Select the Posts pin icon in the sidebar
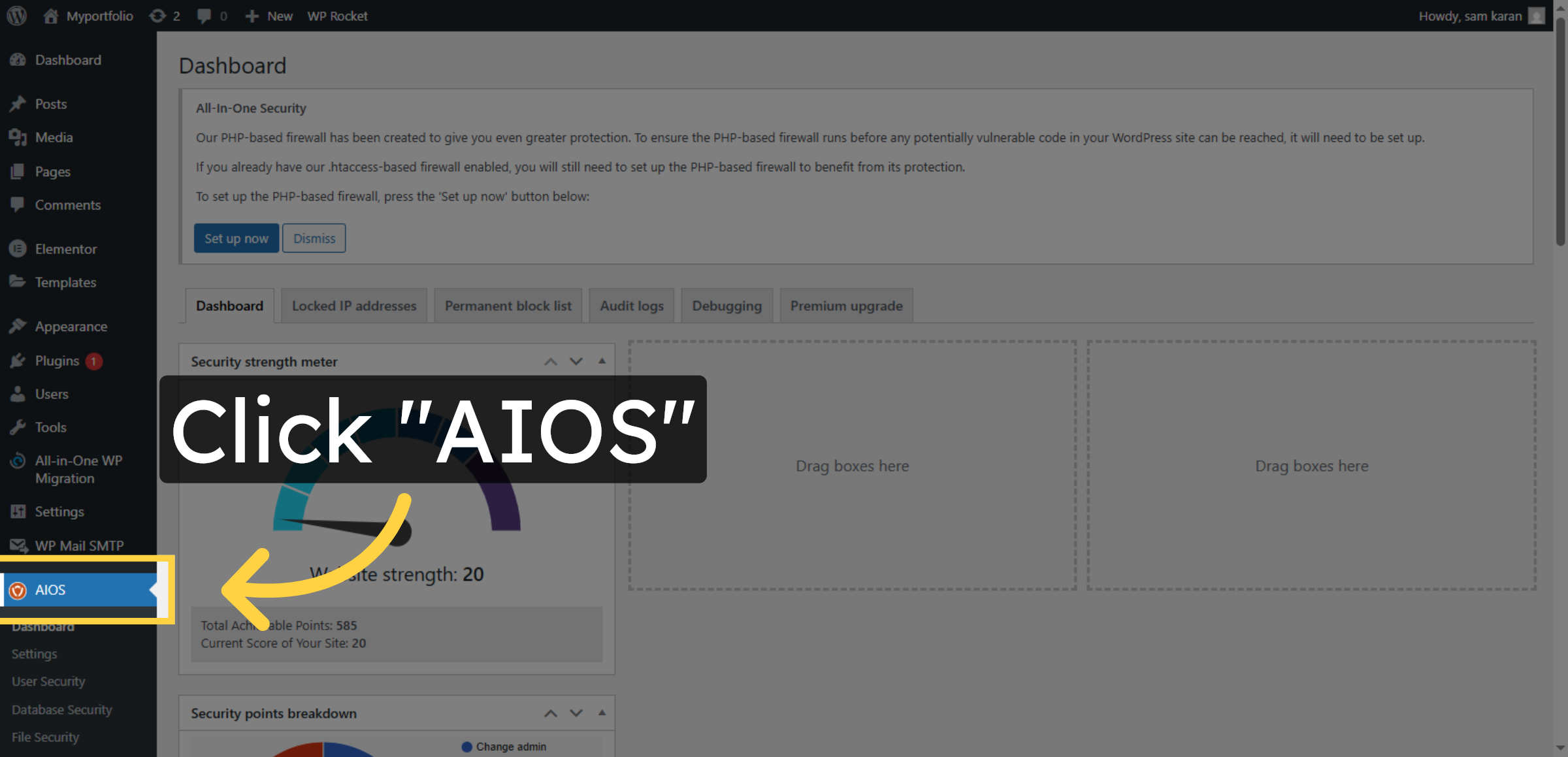The height and width of the screenshot is (757, 1568). tap(18, 103)
